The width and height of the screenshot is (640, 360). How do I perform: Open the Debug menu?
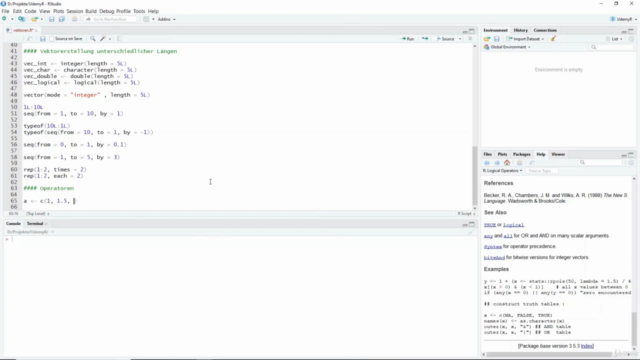(107, 11)
